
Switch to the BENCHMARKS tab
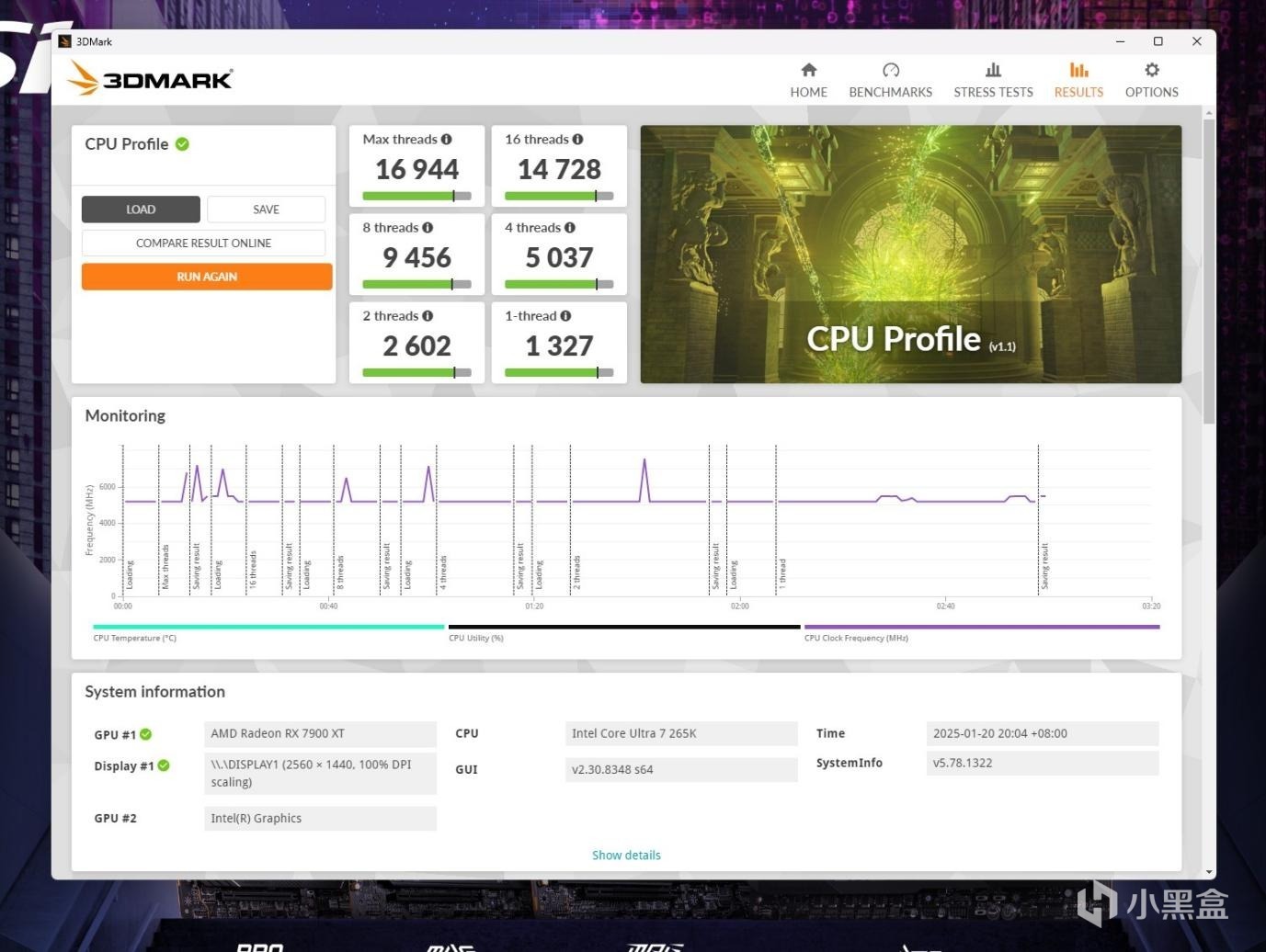click(x=890, y=80)
